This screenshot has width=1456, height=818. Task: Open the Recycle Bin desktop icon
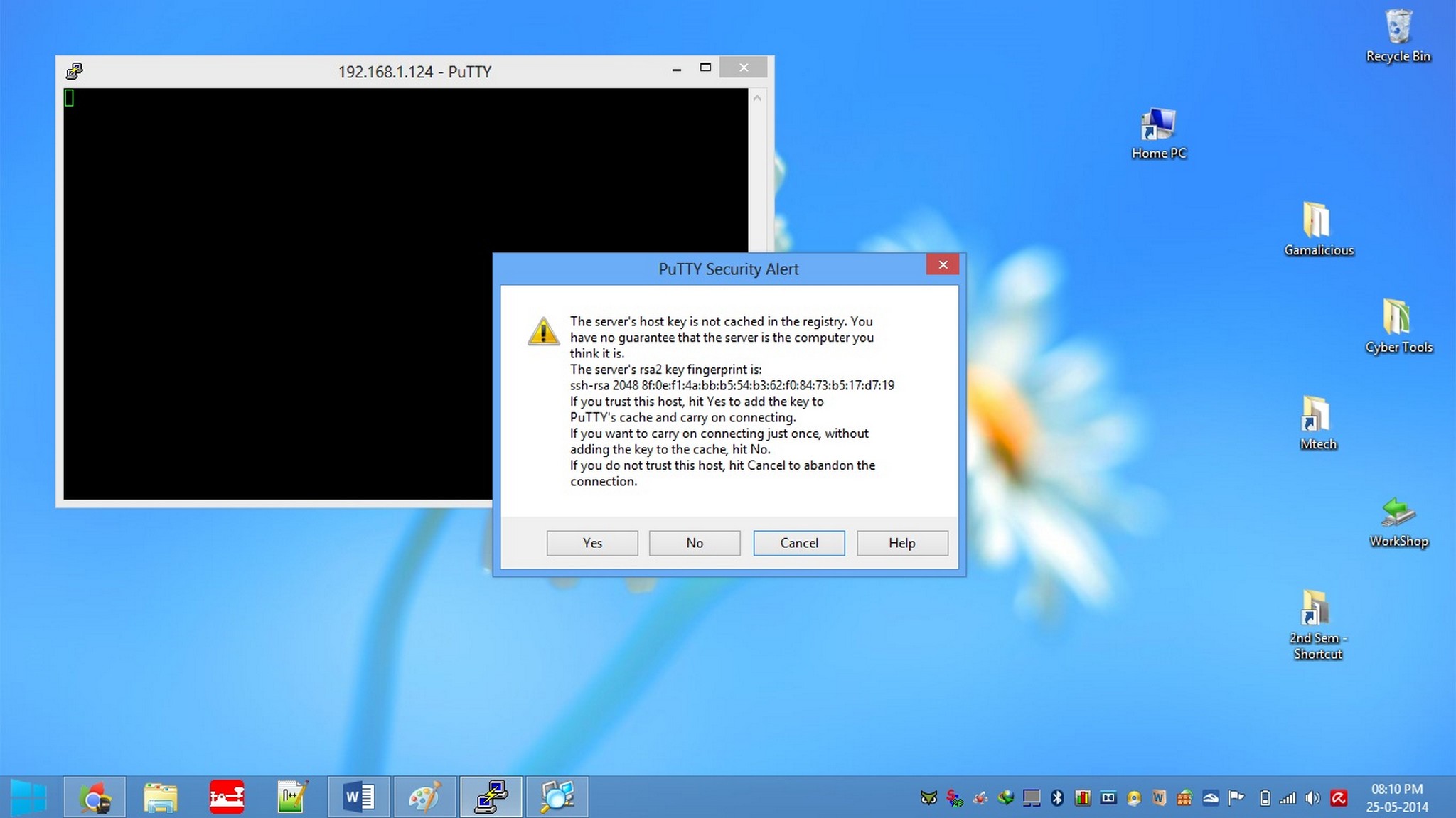coord(1398,36)
